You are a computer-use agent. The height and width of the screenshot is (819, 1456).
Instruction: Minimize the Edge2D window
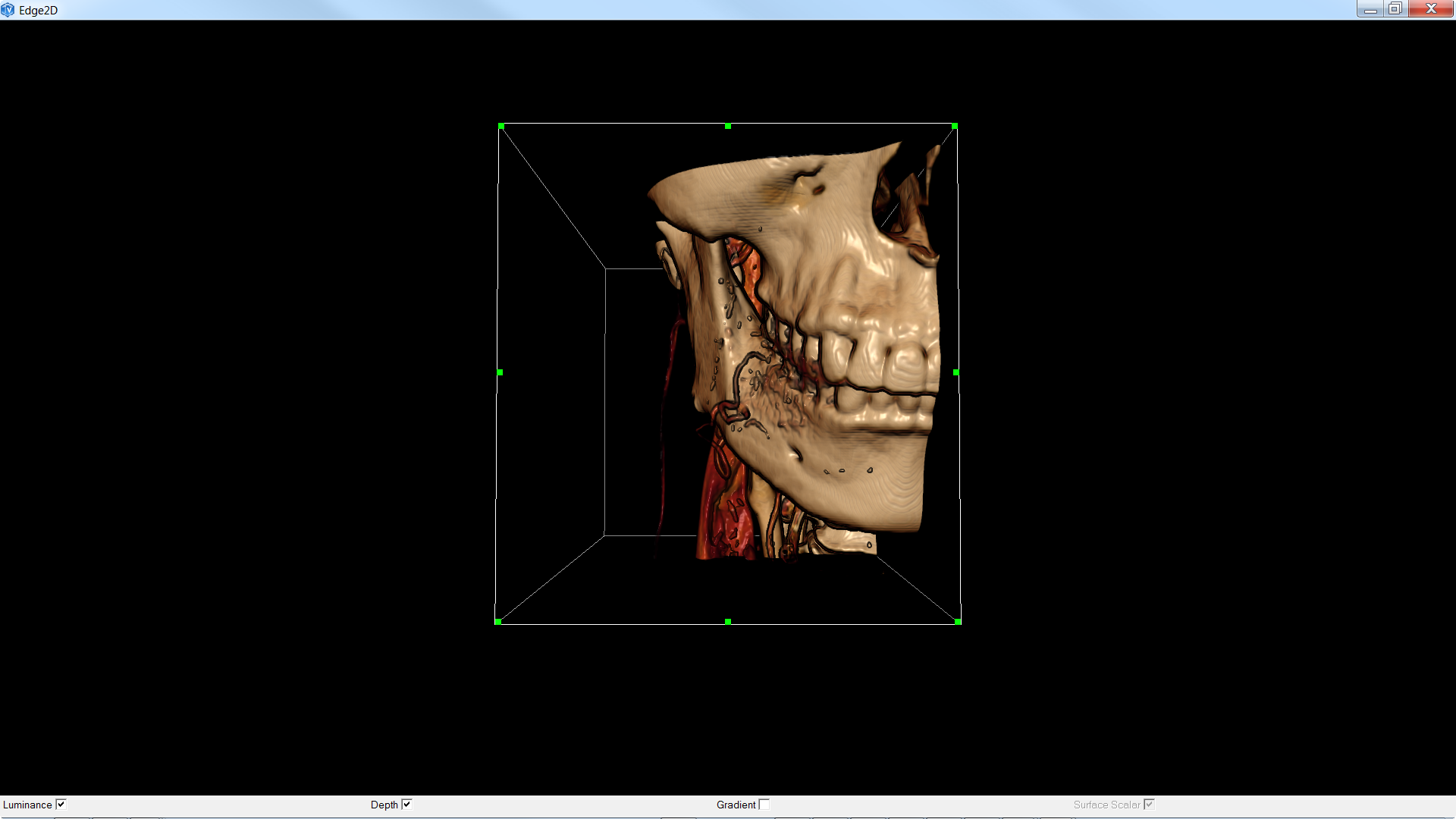[1370, 9]
